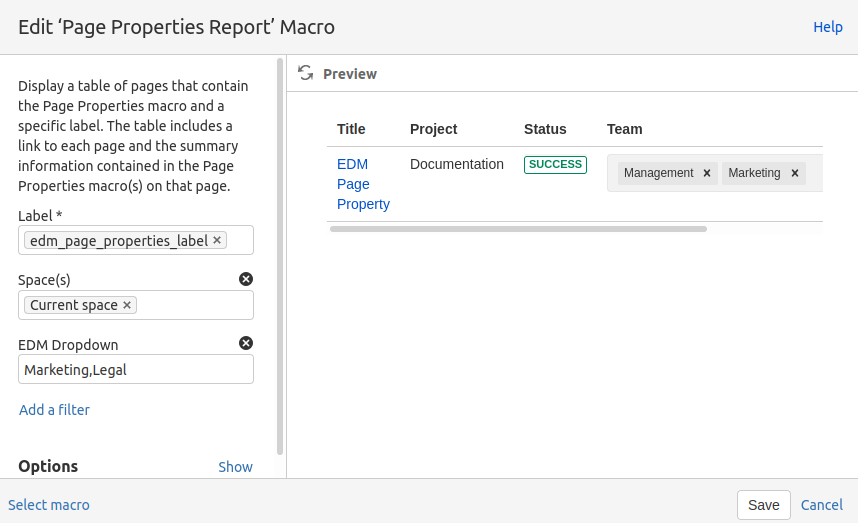
Task: Cancel editing the macro
Action: click(x=821, y=505)
